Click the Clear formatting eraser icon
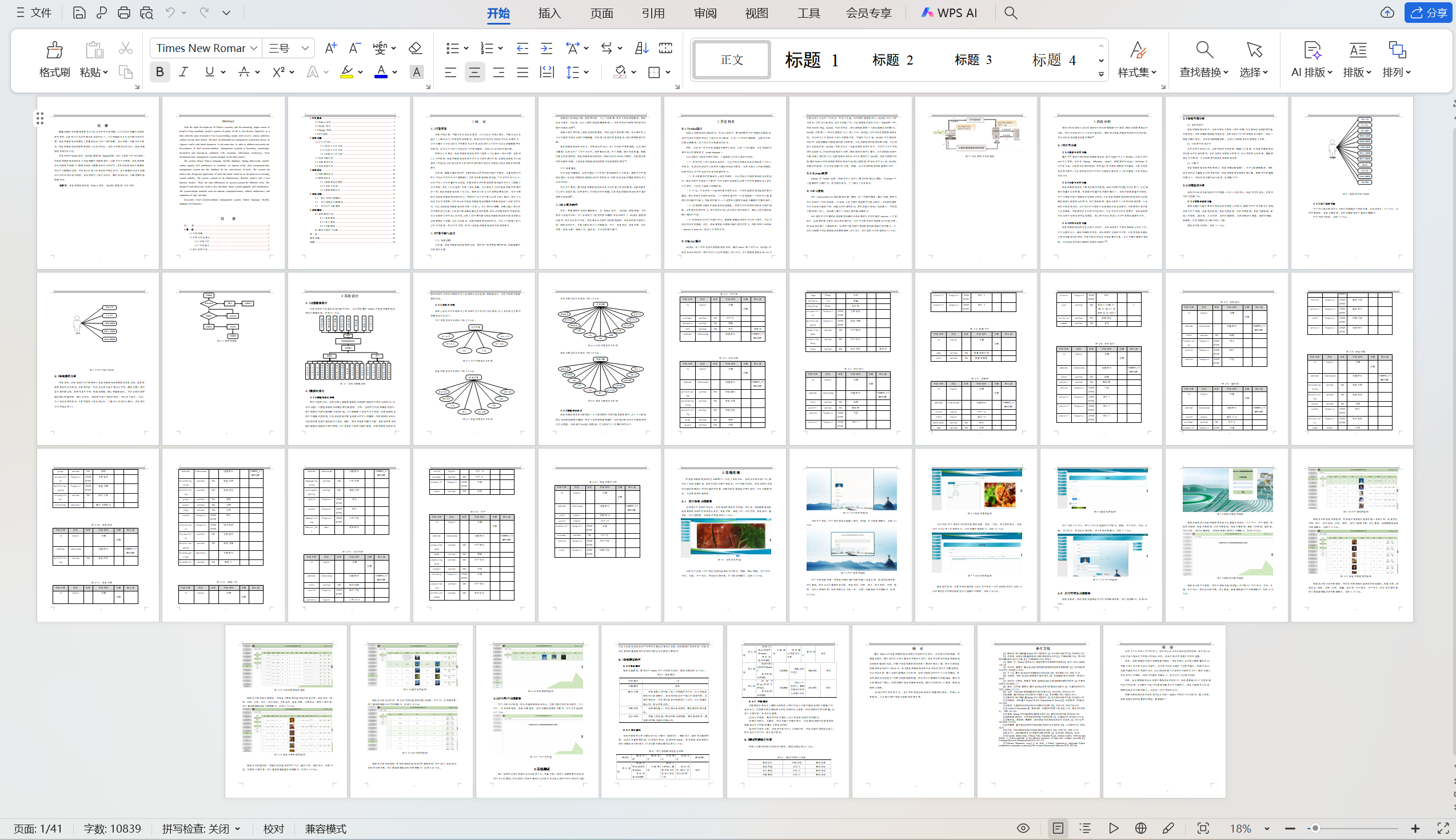Viewport: 1456px width, 840px height. pyautogui.click(x=415, y=48)
